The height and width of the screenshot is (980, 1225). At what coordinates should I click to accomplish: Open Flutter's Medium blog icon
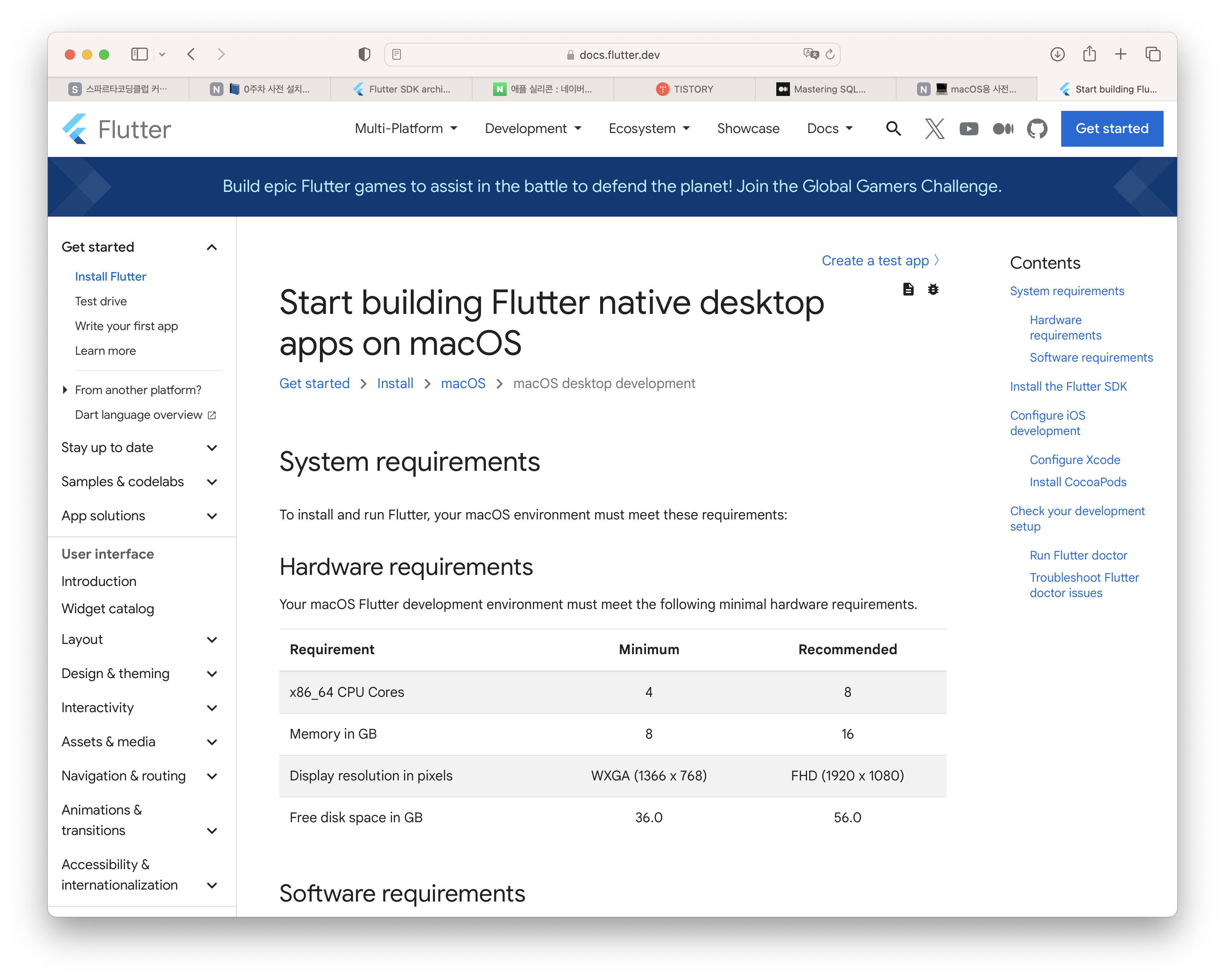(x=1003, y=129)
